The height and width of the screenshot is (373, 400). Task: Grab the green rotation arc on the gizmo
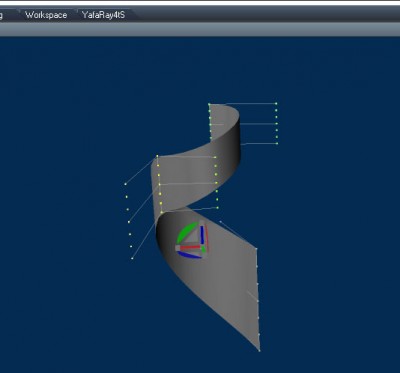pyautogui.click(x=187, y=231)
